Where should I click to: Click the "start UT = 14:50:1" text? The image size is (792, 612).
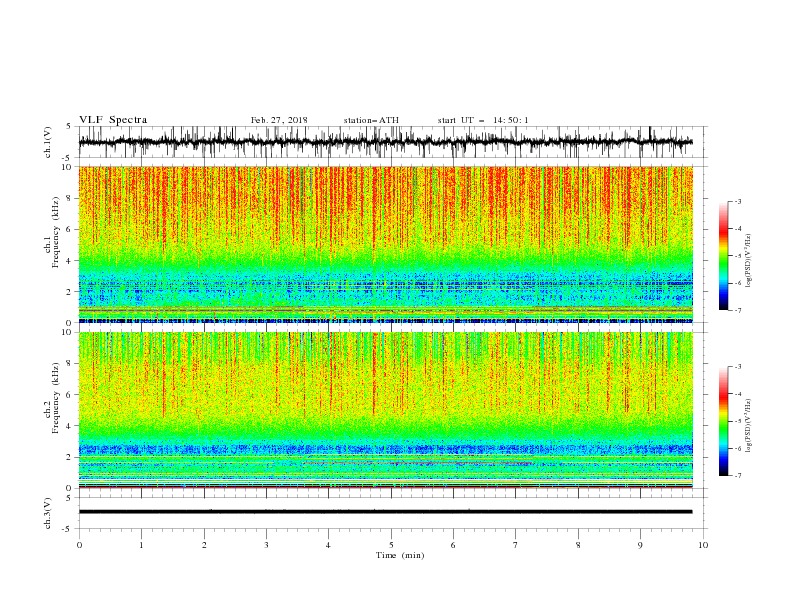point(483,120)
